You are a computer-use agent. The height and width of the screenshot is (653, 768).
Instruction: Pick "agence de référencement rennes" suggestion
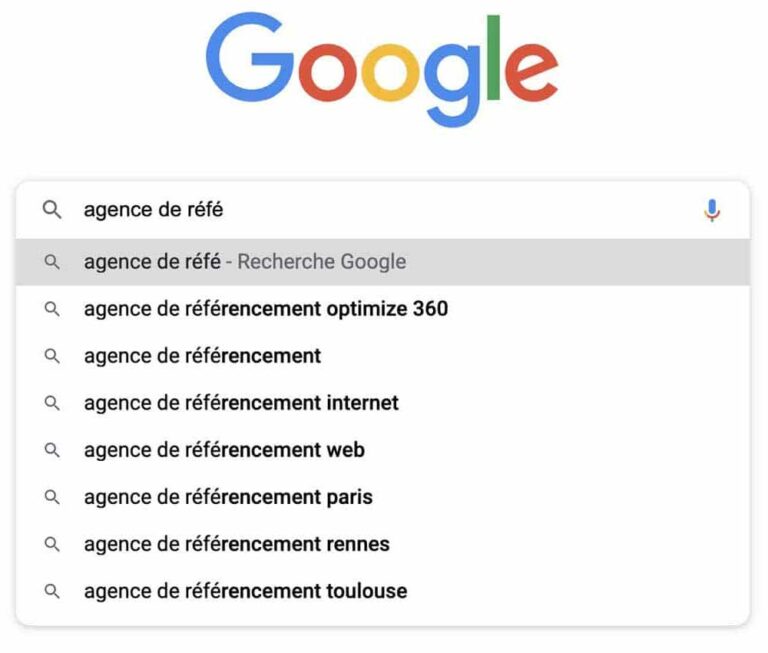click(237, 544)
